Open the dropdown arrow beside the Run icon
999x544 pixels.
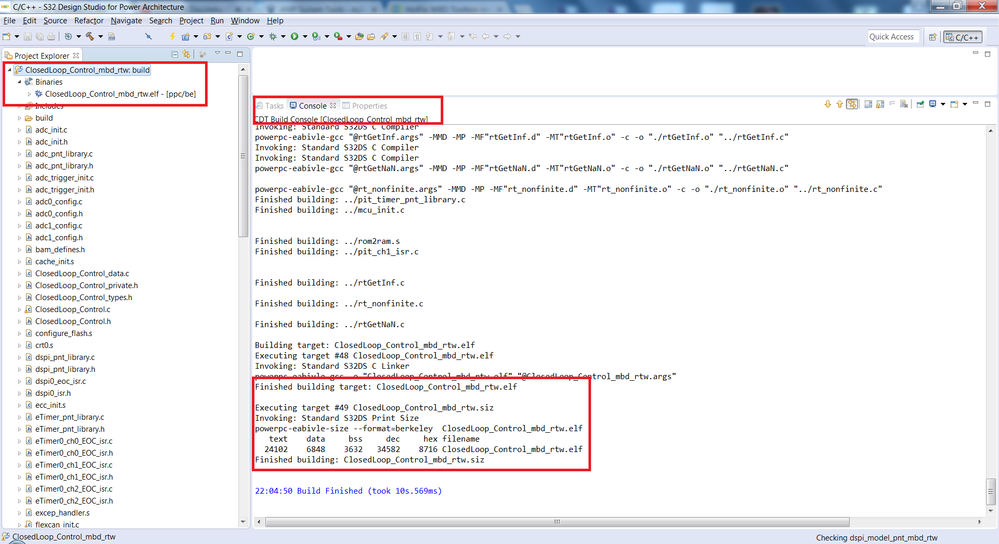(x=305, y=36)
